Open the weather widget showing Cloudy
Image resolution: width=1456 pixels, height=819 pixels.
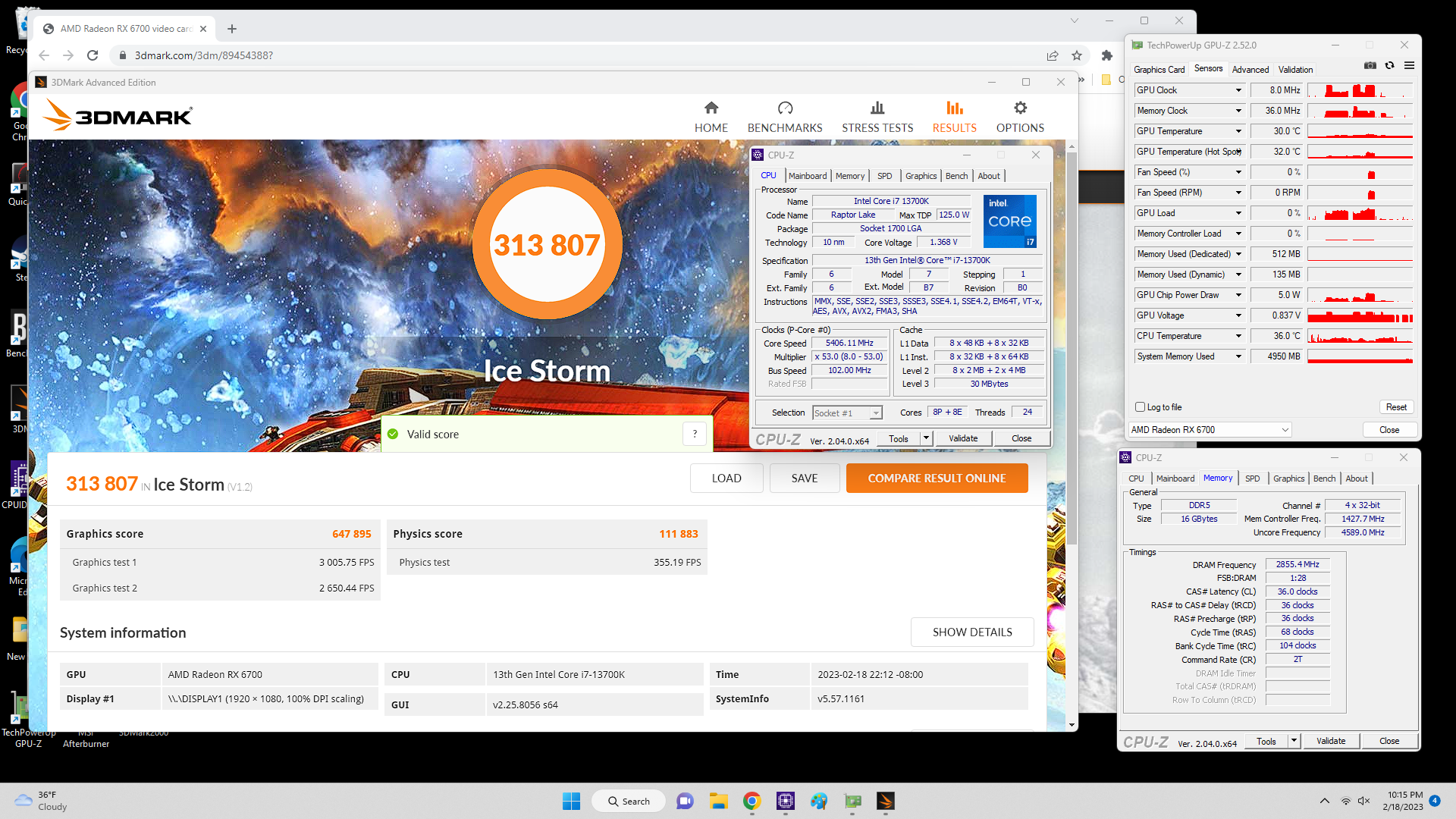coord(41,801)
